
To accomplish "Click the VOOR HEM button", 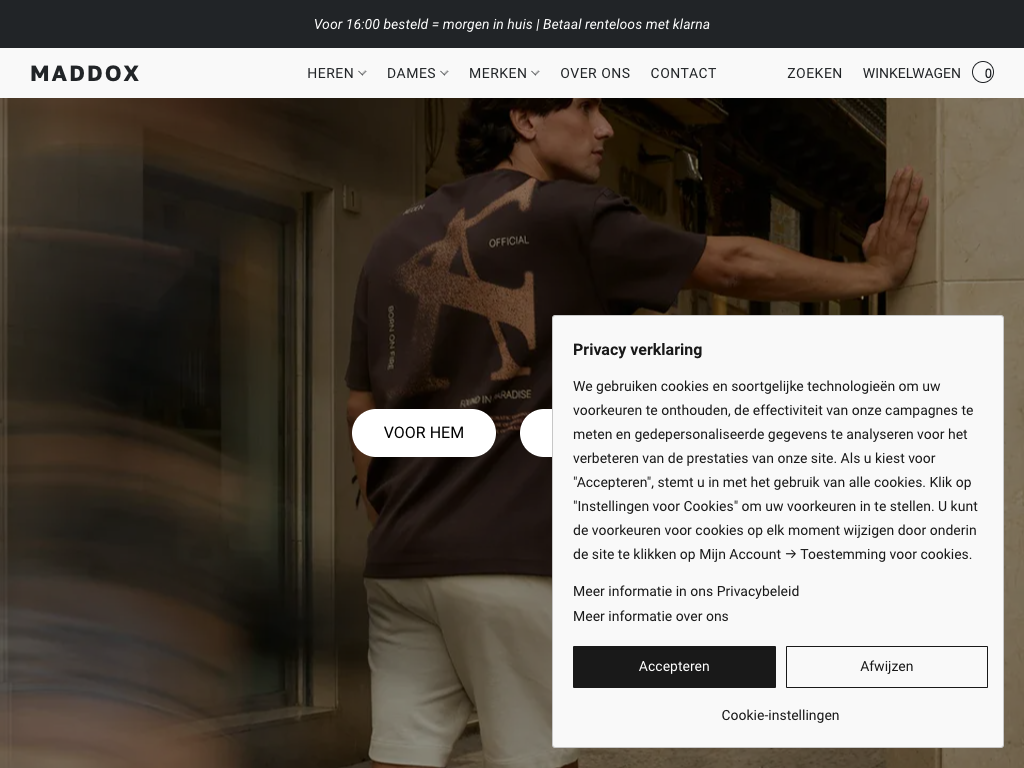I will click(x=424, y=432).
